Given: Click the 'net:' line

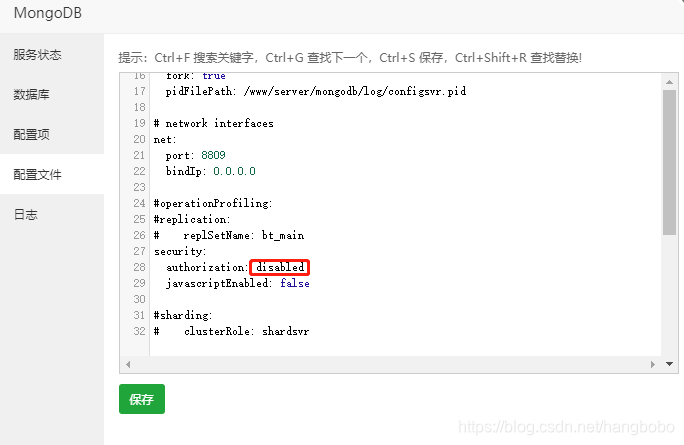Looking at the screenshot, I should [x=165, y=140].
